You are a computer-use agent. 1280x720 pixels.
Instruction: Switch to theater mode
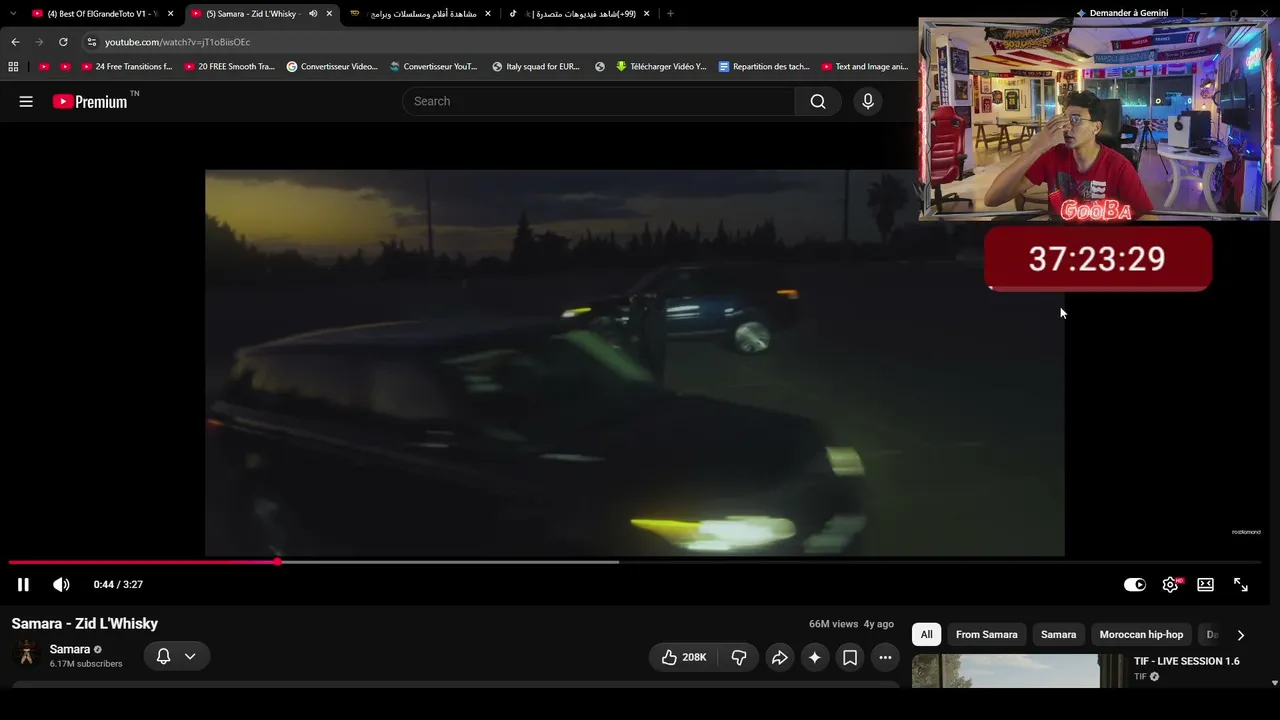click(1206, 585)
